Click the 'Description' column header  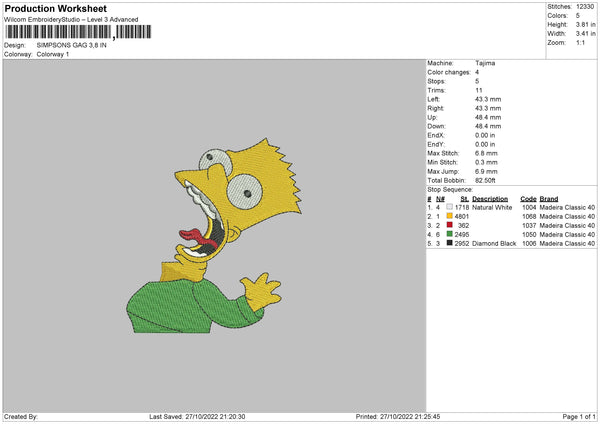(490, 199)
